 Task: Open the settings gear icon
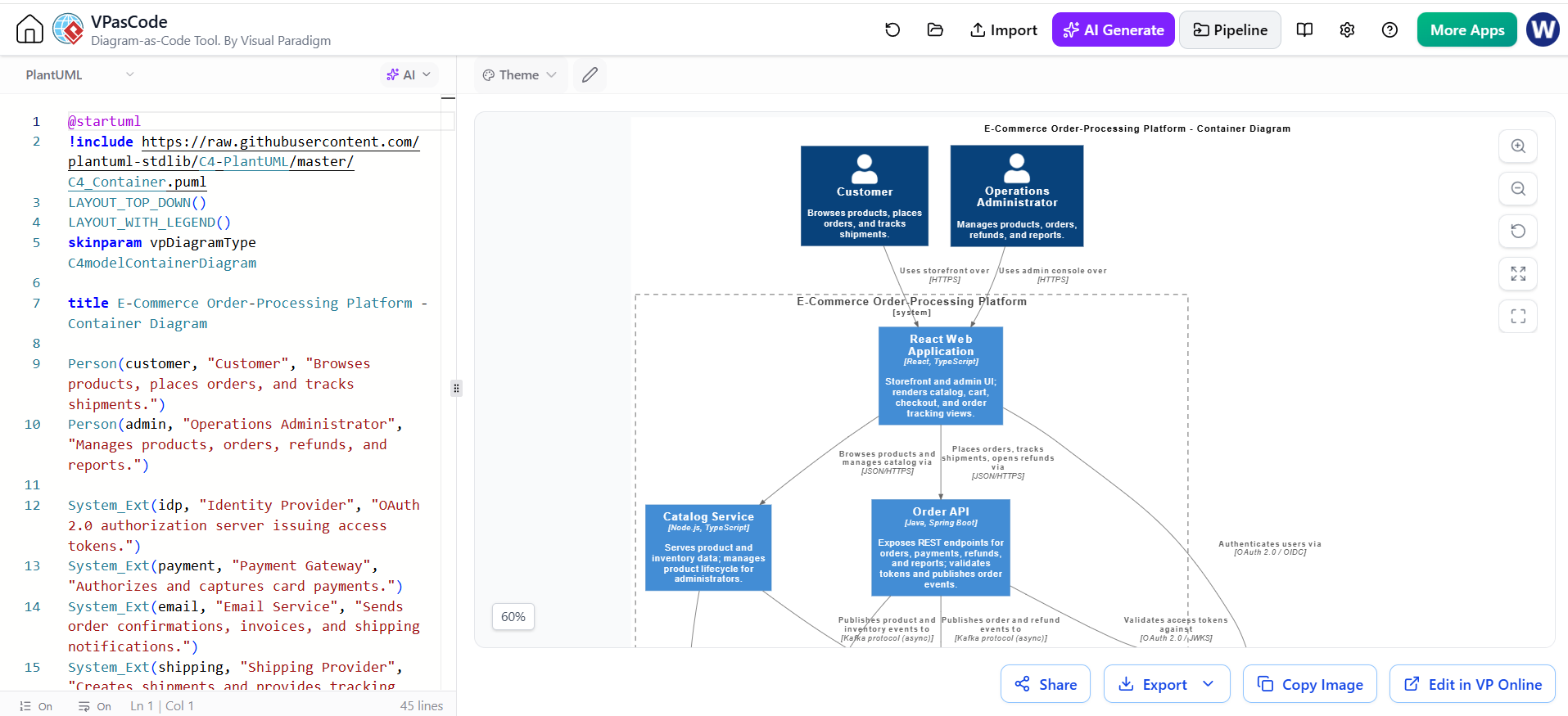(x=1347, y=30)
